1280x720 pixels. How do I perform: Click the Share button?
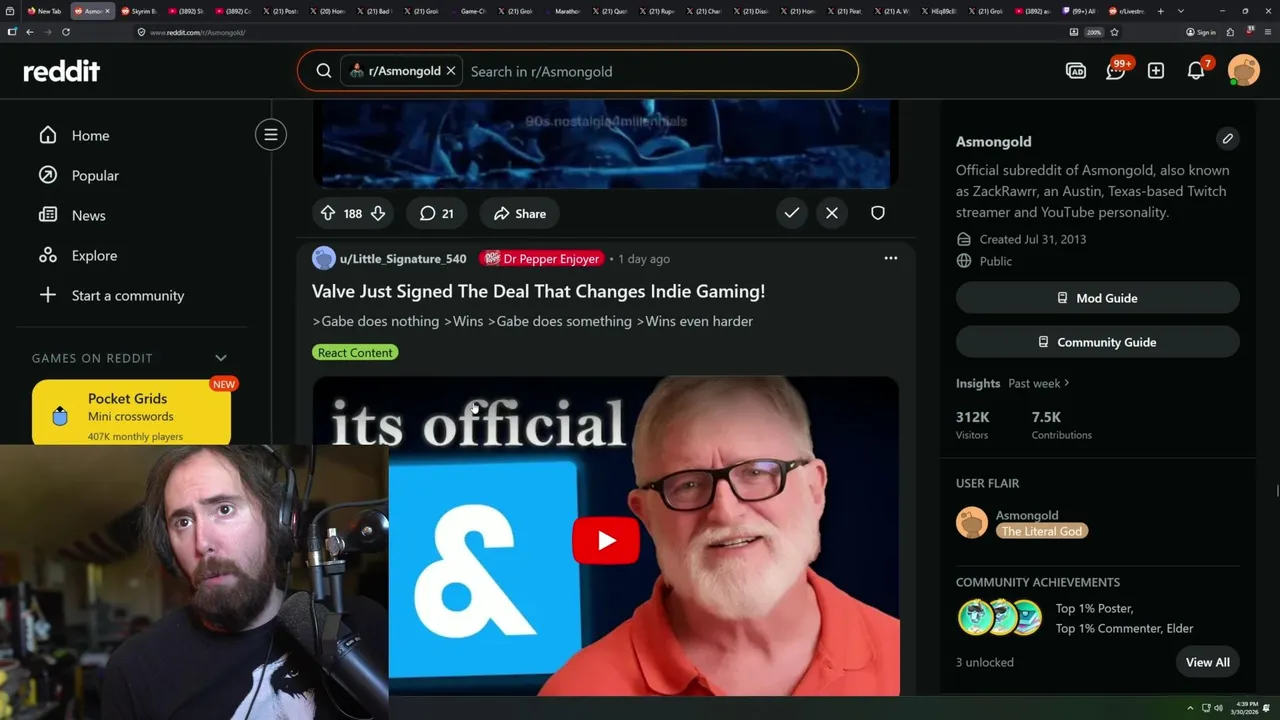[x=519, y=213]
